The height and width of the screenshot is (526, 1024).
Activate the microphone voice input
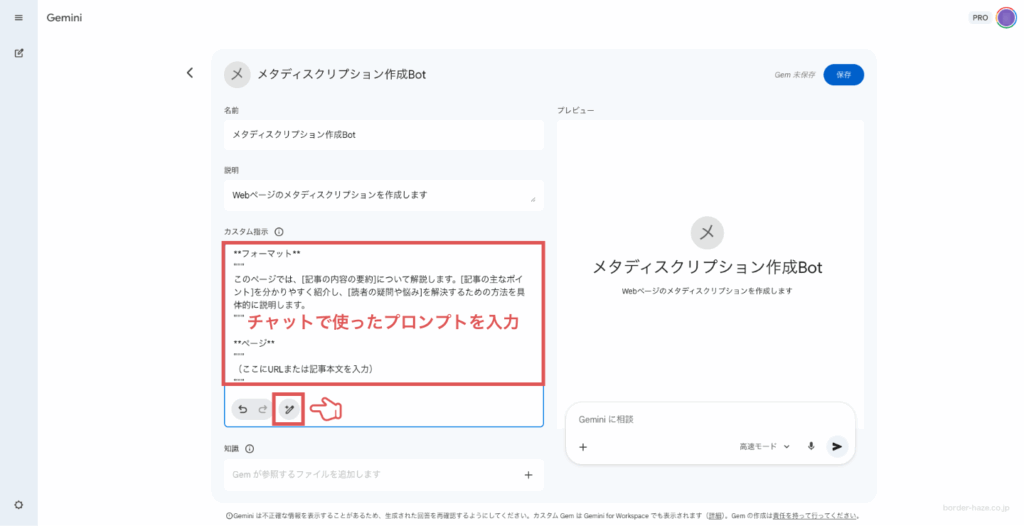[811, 447]
